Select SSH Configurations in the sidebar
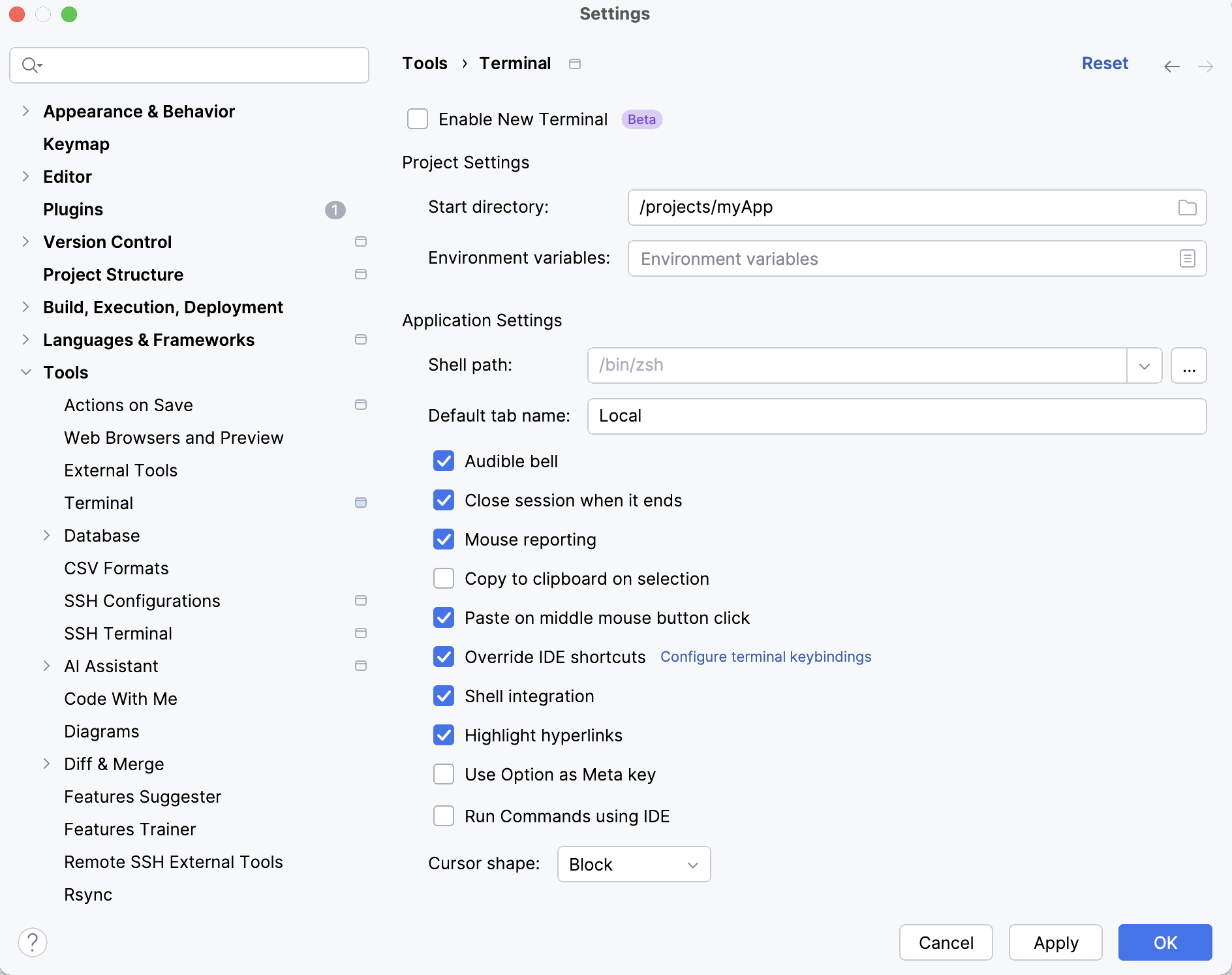Image resolution: width=1232 pixels, height=975 pixels. (x=142, y=601)
